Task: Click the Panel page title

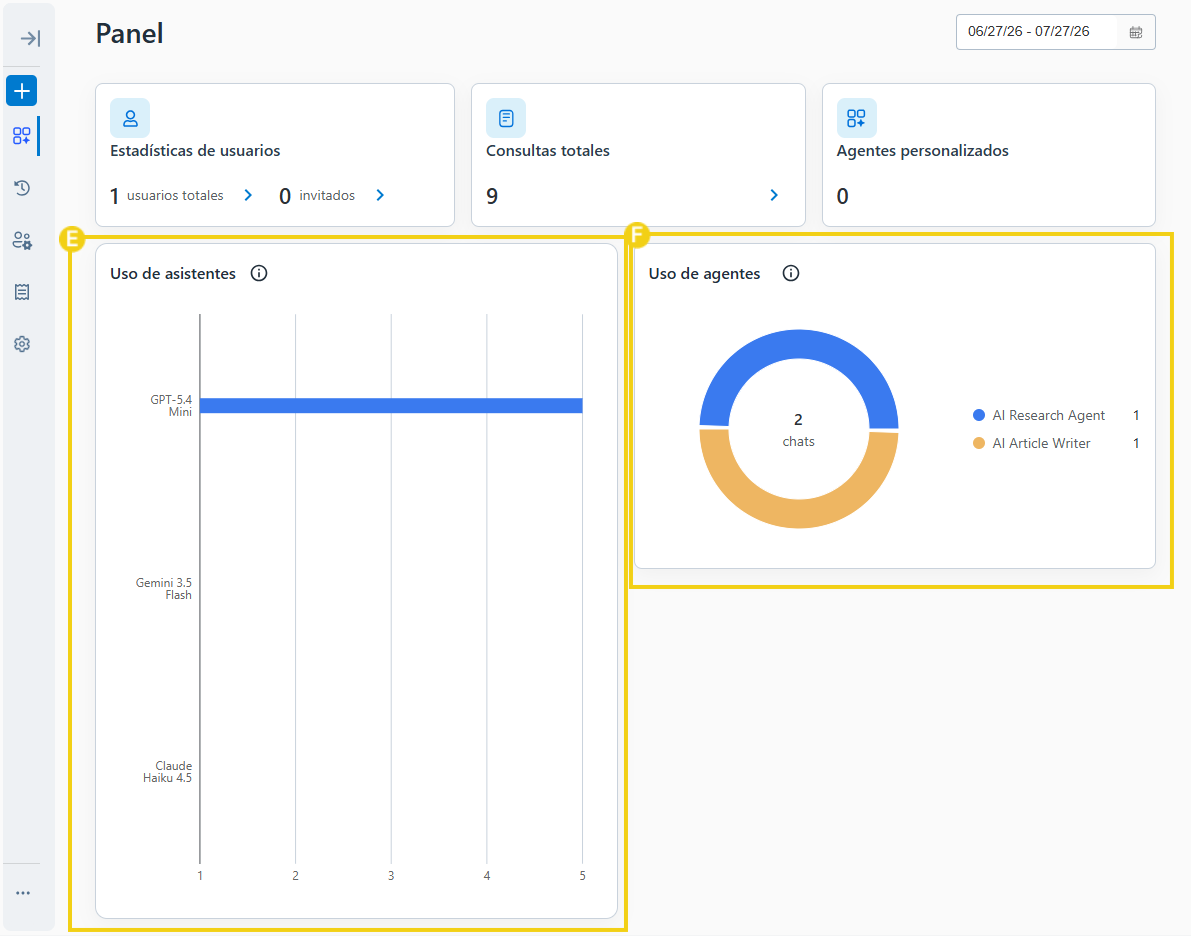Action: point(130,33)
